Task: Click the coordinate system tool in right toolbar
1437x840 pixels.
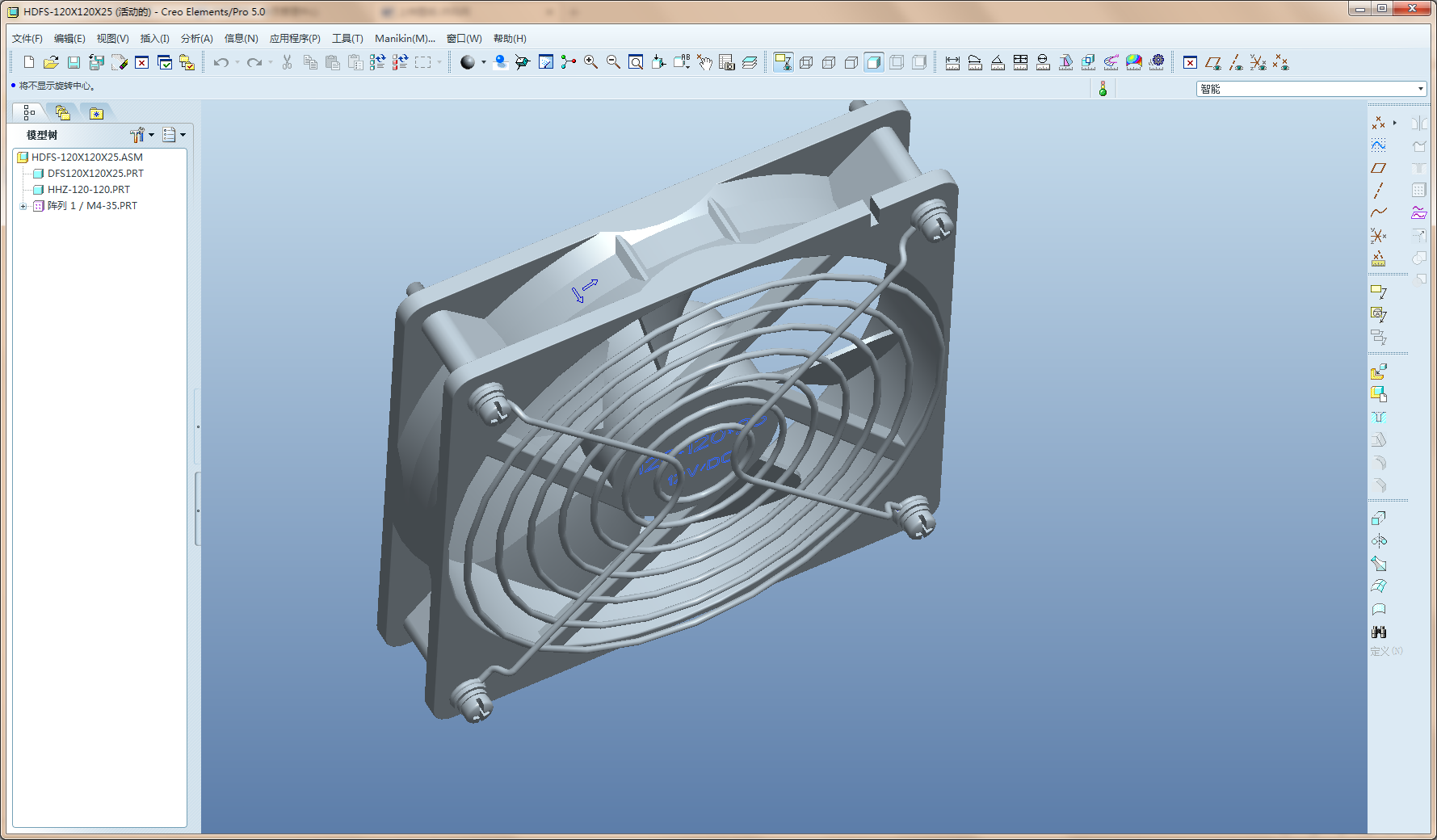Action: tap(1379, 236)
